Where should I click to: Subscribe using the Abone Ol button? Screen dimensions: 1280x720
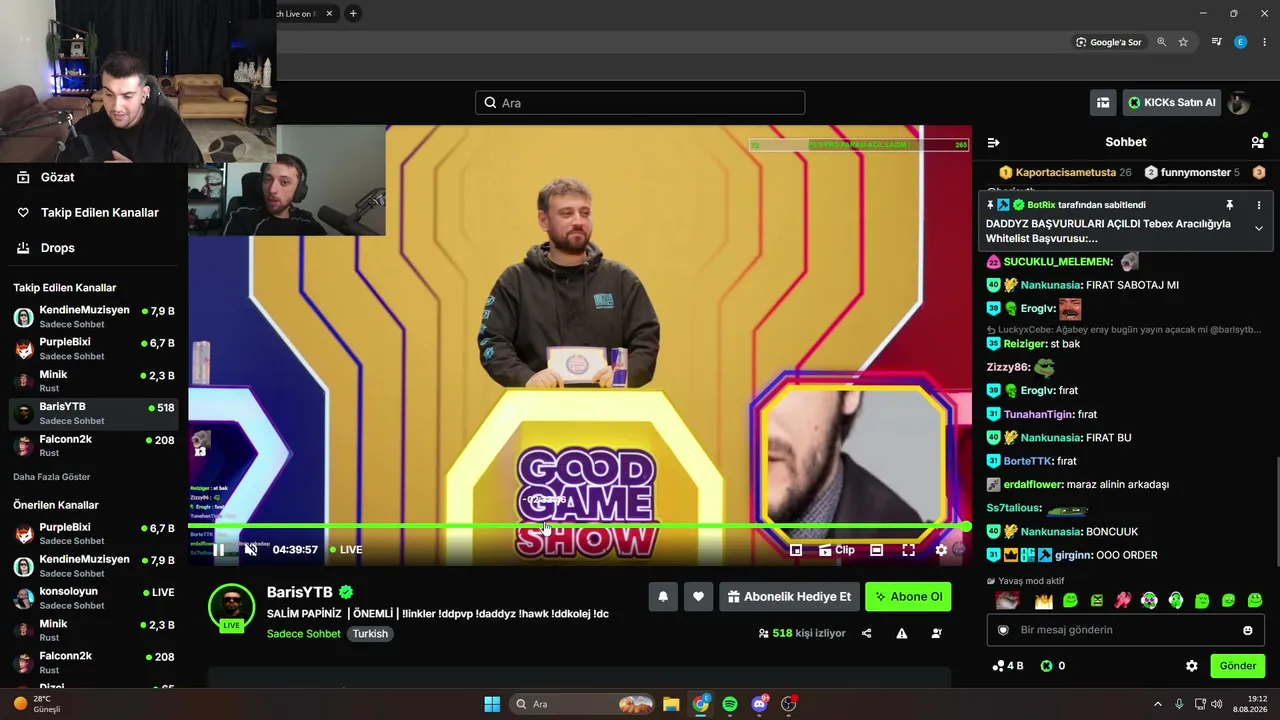(908, 597)
